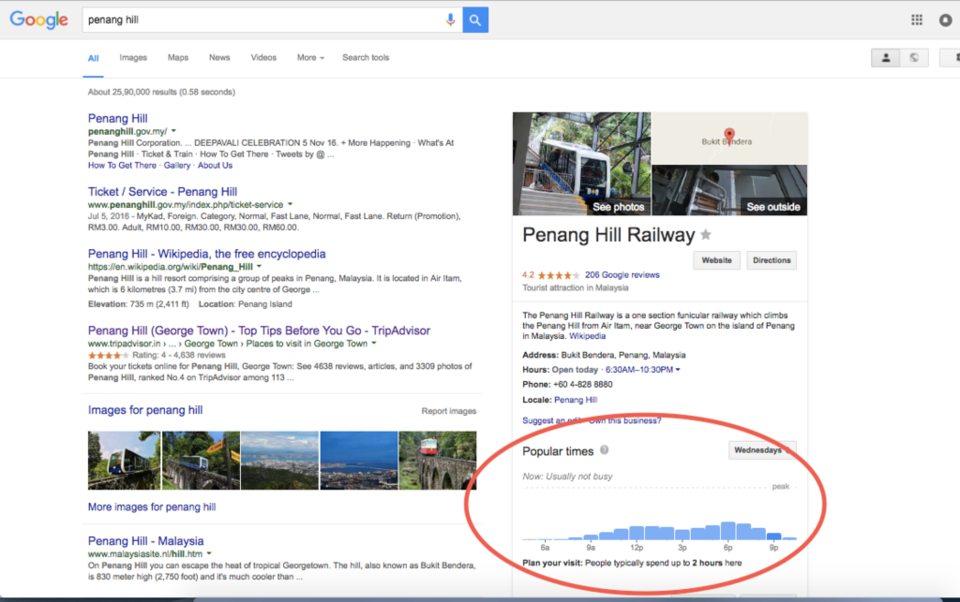Open the Gallery sitelink
This screenshot has height=602, width=960.
(x=177, y=165)
